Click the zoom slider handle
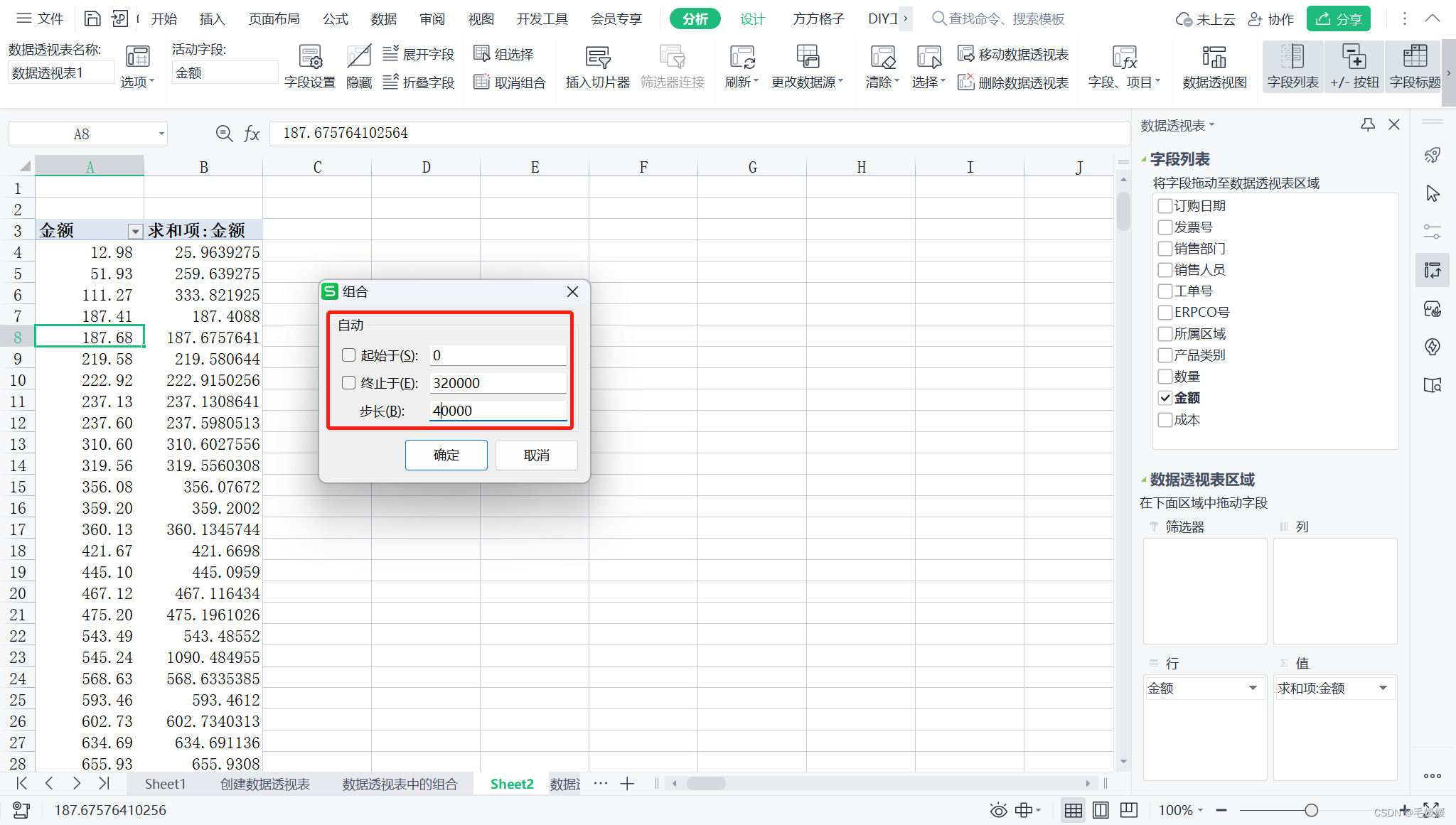 (1312, 810)
